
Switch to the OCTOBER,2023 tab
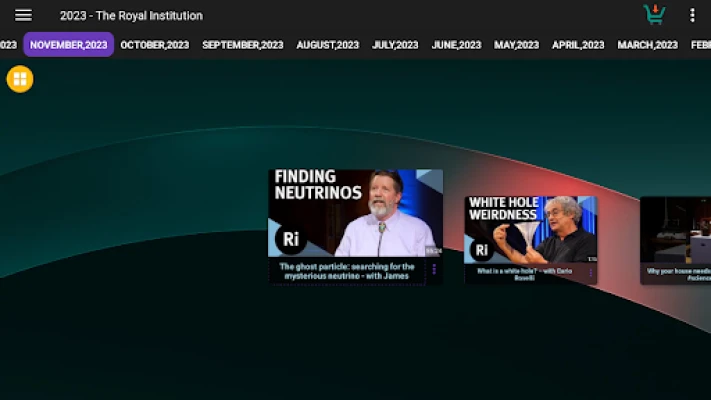[154, 45]
